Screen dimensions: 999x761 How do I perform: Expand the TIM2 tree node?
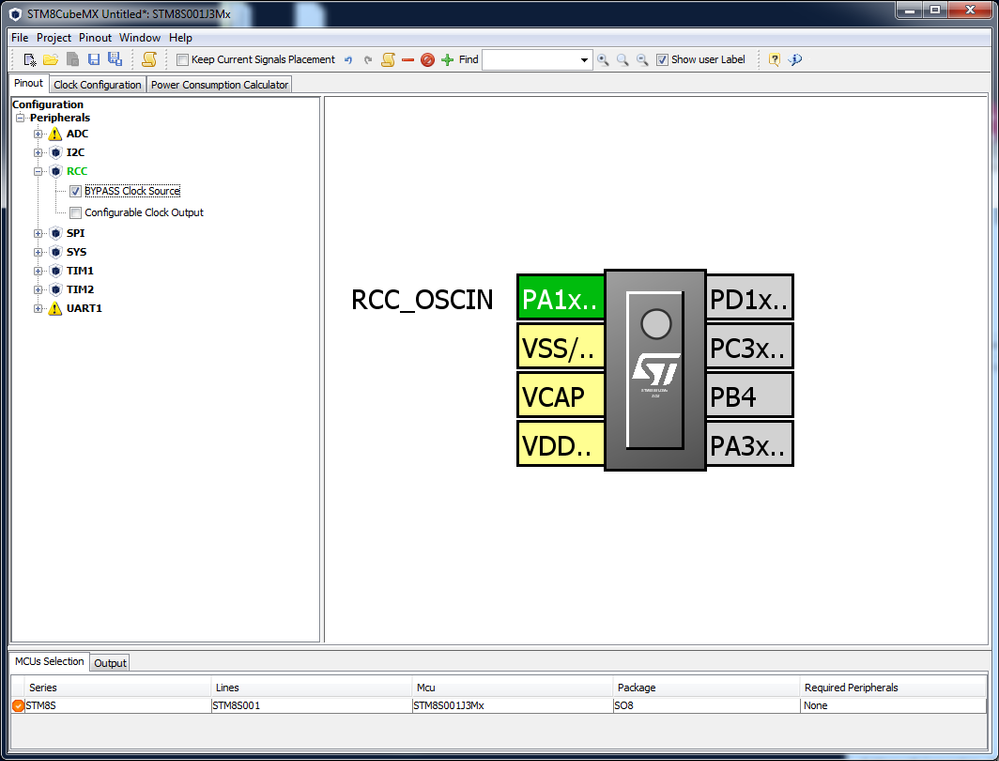point(38,289)
